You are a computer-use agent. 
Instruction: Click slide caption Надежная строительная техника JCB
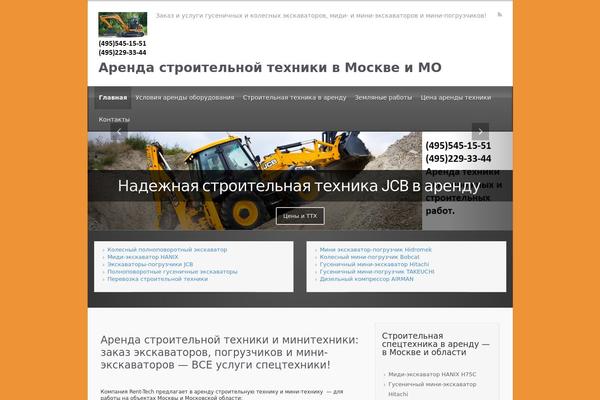(299, 186)
